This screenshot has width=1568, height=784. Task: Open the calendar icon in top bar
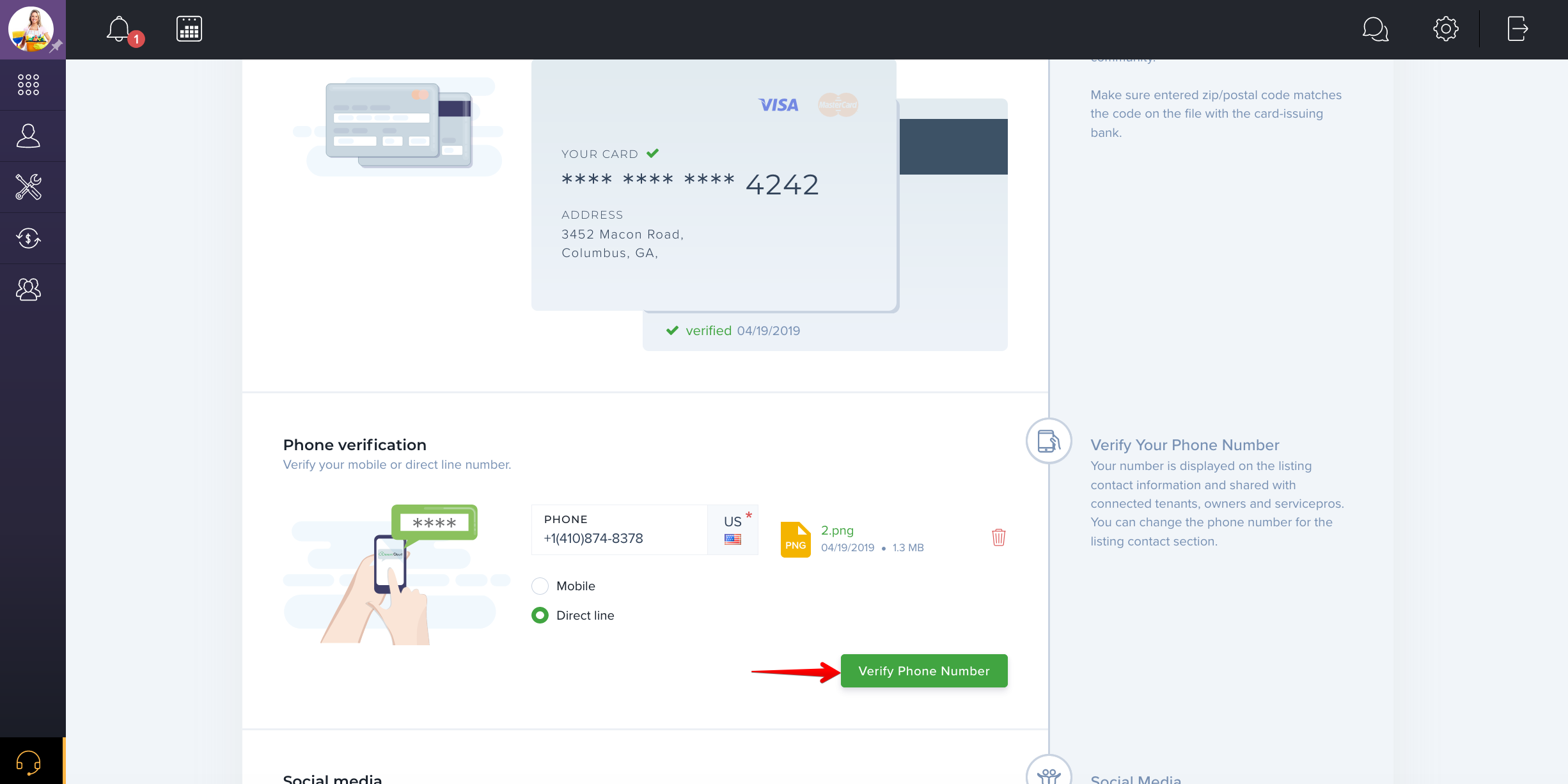(189, 29)
